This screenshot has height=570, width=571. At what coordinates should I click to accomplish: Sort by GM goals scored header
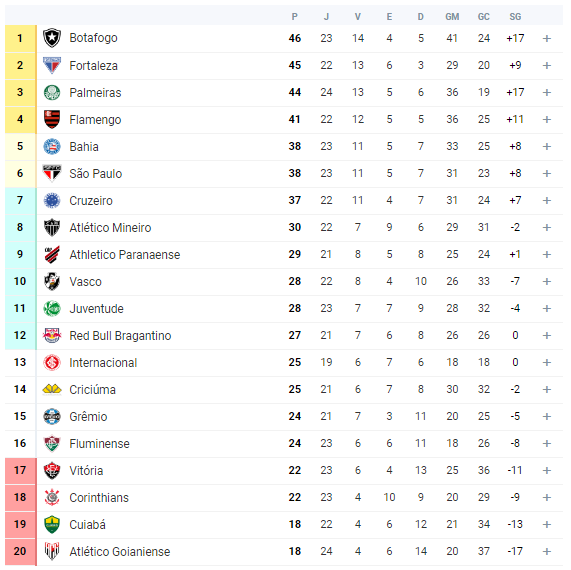pyautogui.click(x=452, y=17)
